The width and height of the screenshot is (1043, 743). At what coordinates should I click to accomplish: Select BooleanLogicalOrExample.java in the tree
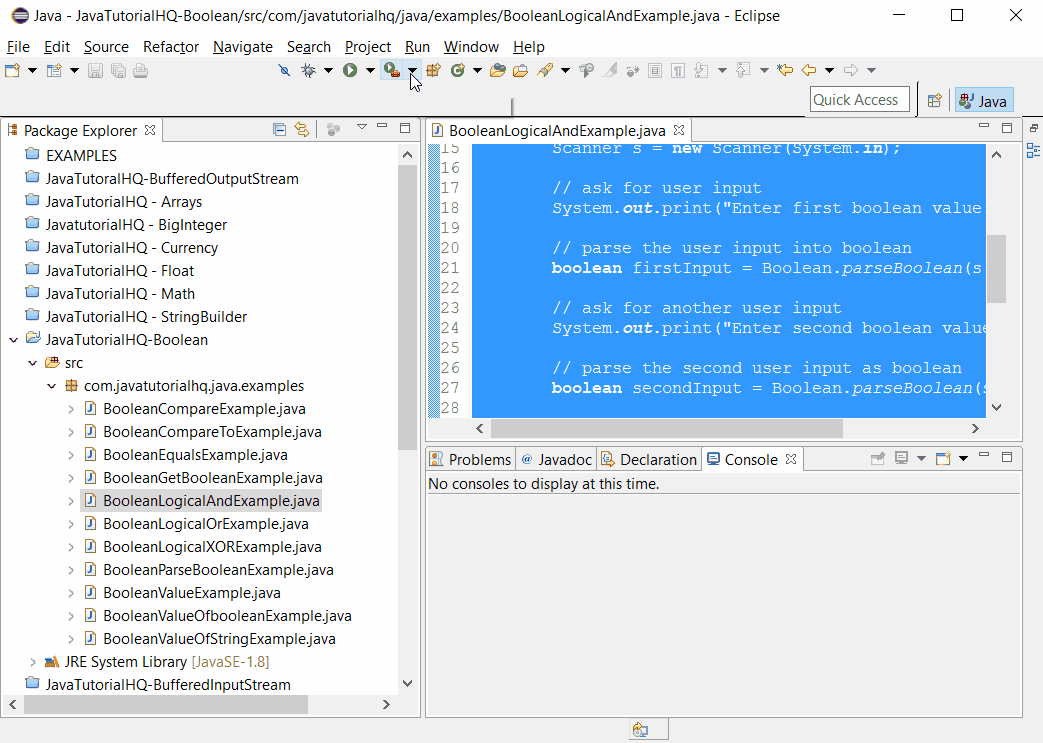[206, 524]
